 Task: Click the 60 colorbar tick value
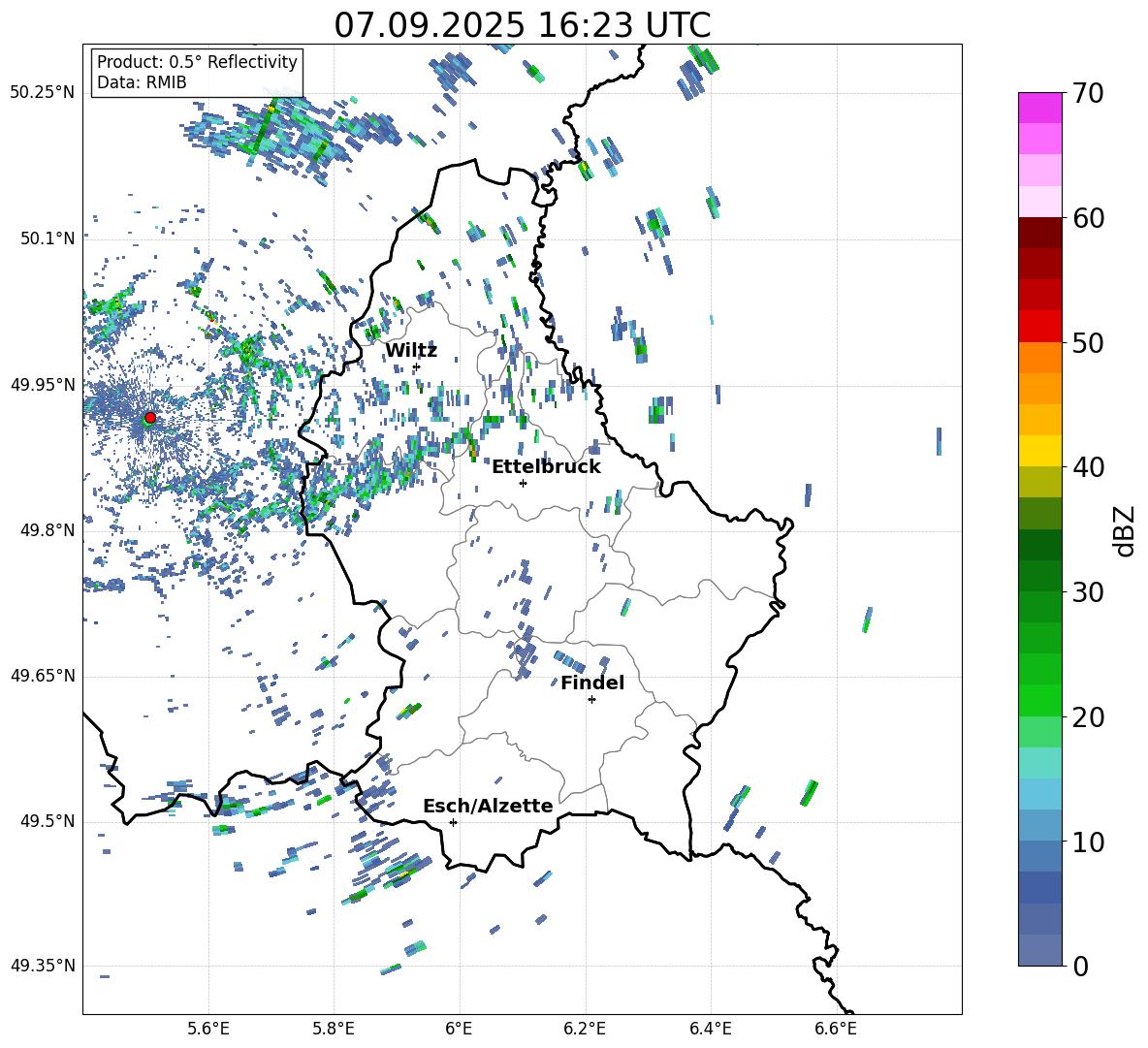(x=1088, y=218)
